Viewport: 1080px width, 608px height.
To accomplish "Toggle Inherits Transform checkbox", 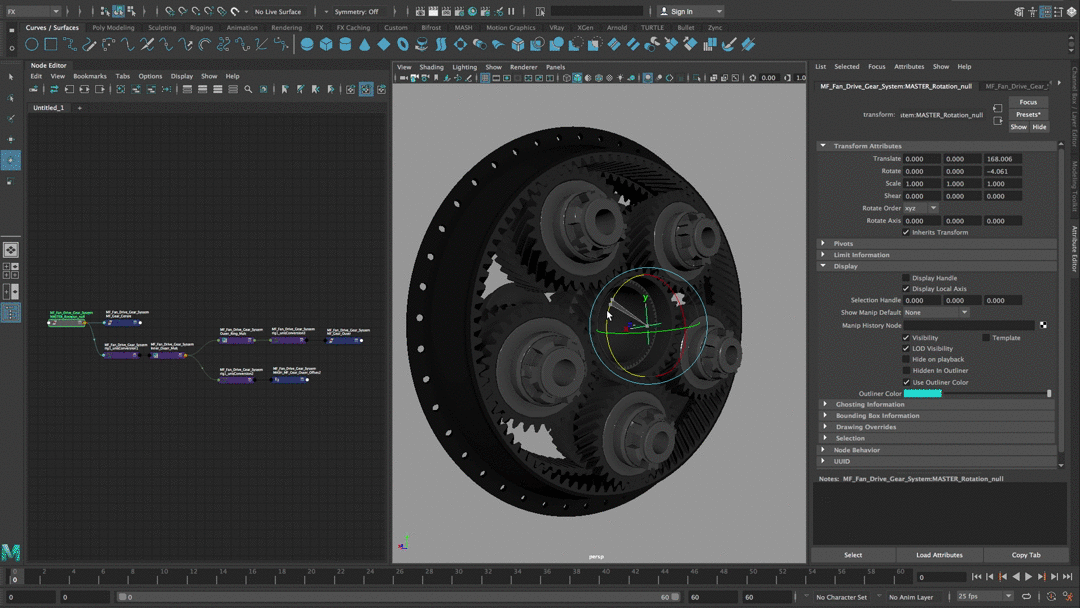I will [906, 233].
